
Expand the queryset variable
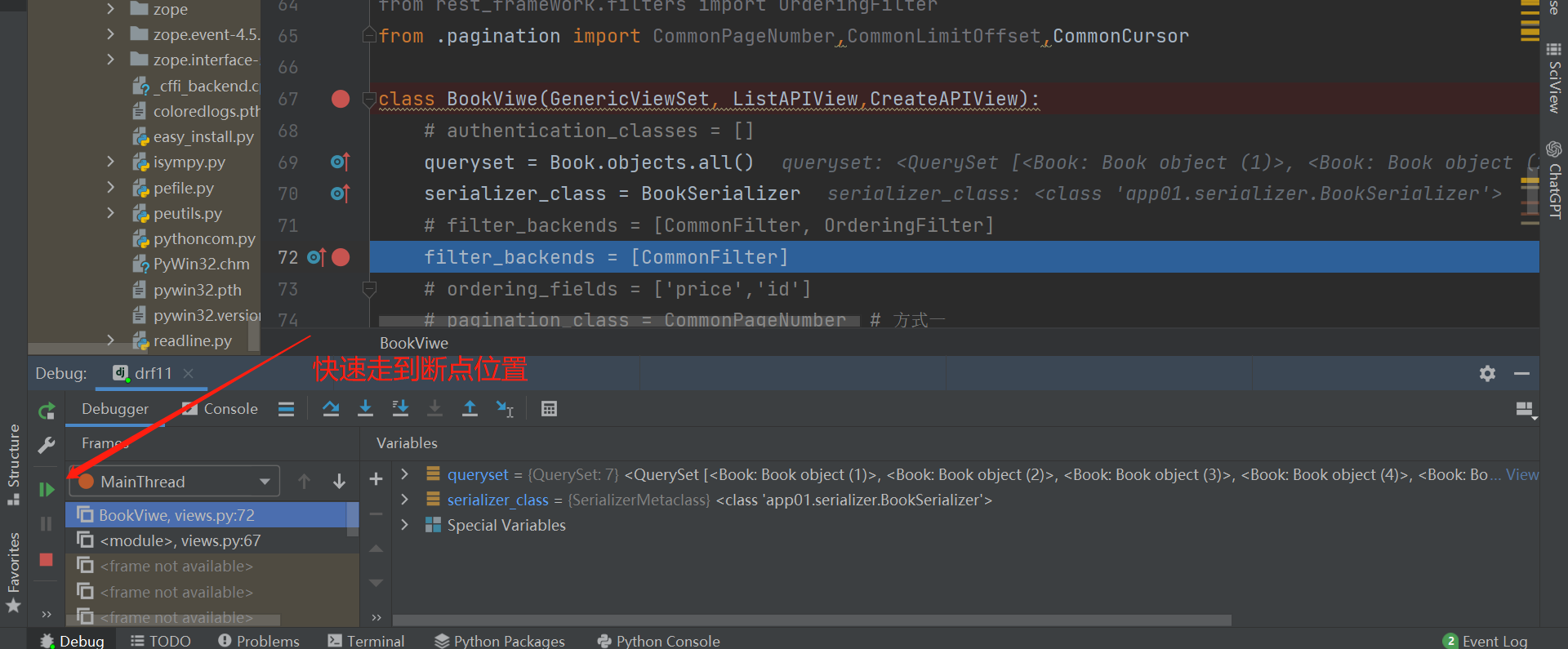[404, 474]
